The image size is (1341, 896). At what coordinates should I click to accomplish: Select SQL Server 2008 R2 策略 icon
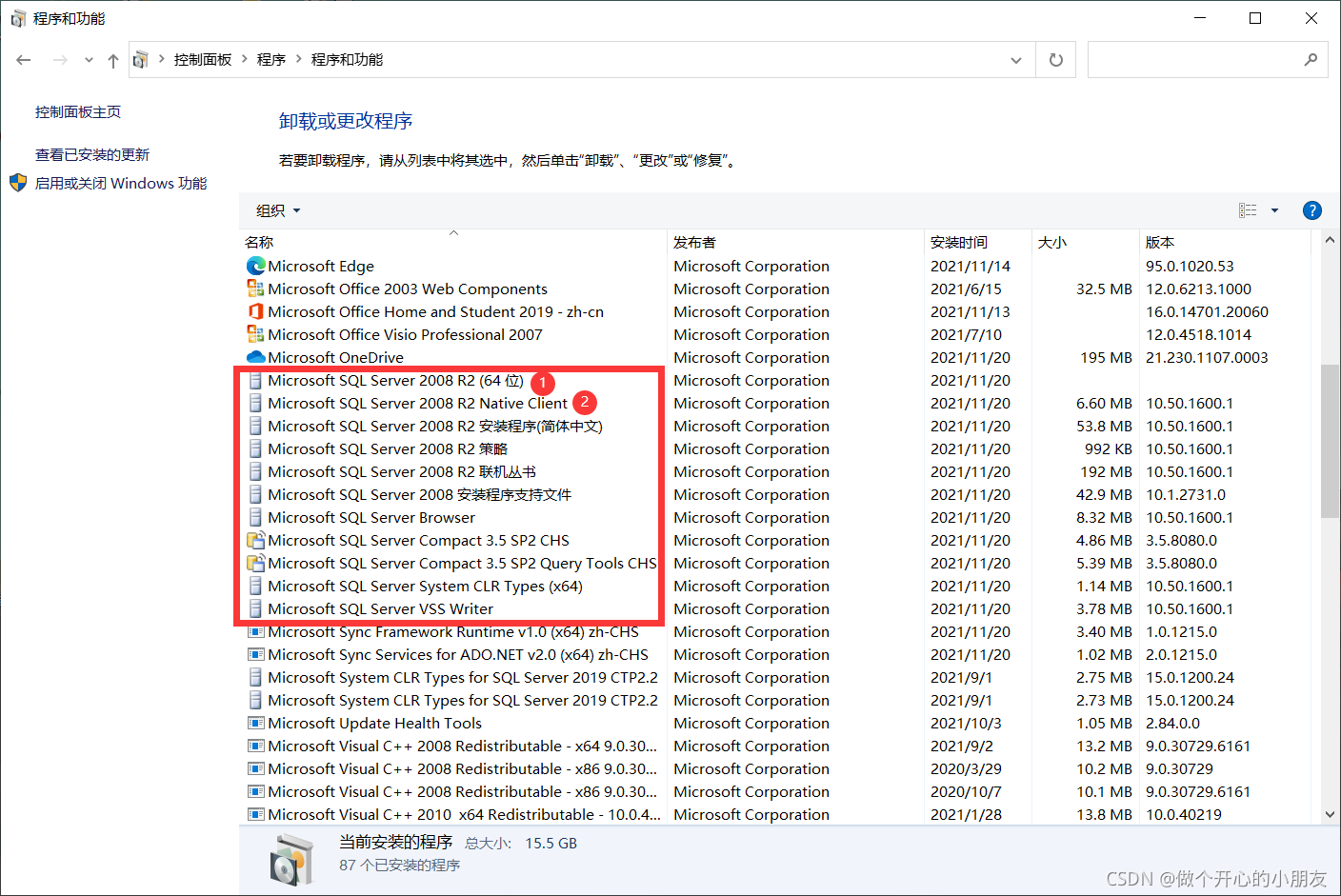[x=255, y=448]
